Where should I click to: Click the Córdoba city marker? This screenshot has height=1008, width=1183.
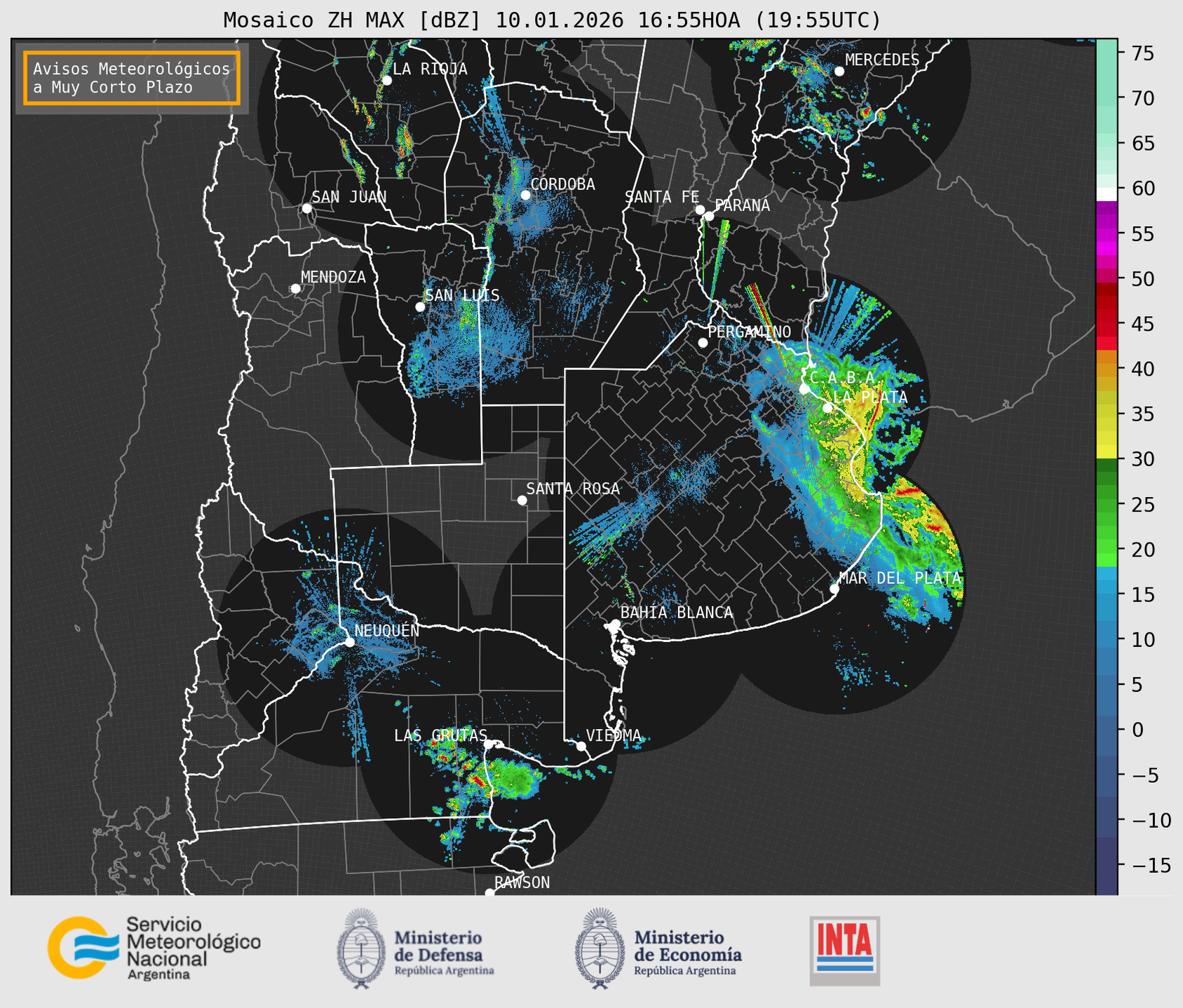pyautogui.click(x=525, y=195)
